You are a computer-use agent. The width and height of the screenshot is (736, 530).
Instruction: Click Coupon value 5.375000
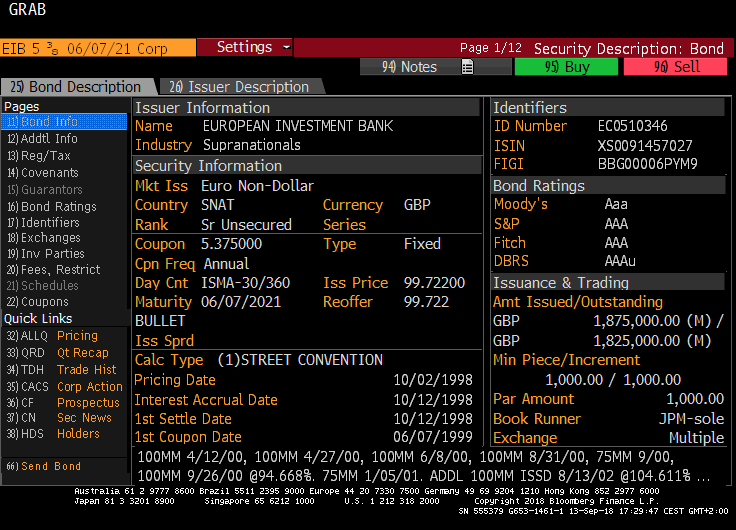[x=231, y=244]
